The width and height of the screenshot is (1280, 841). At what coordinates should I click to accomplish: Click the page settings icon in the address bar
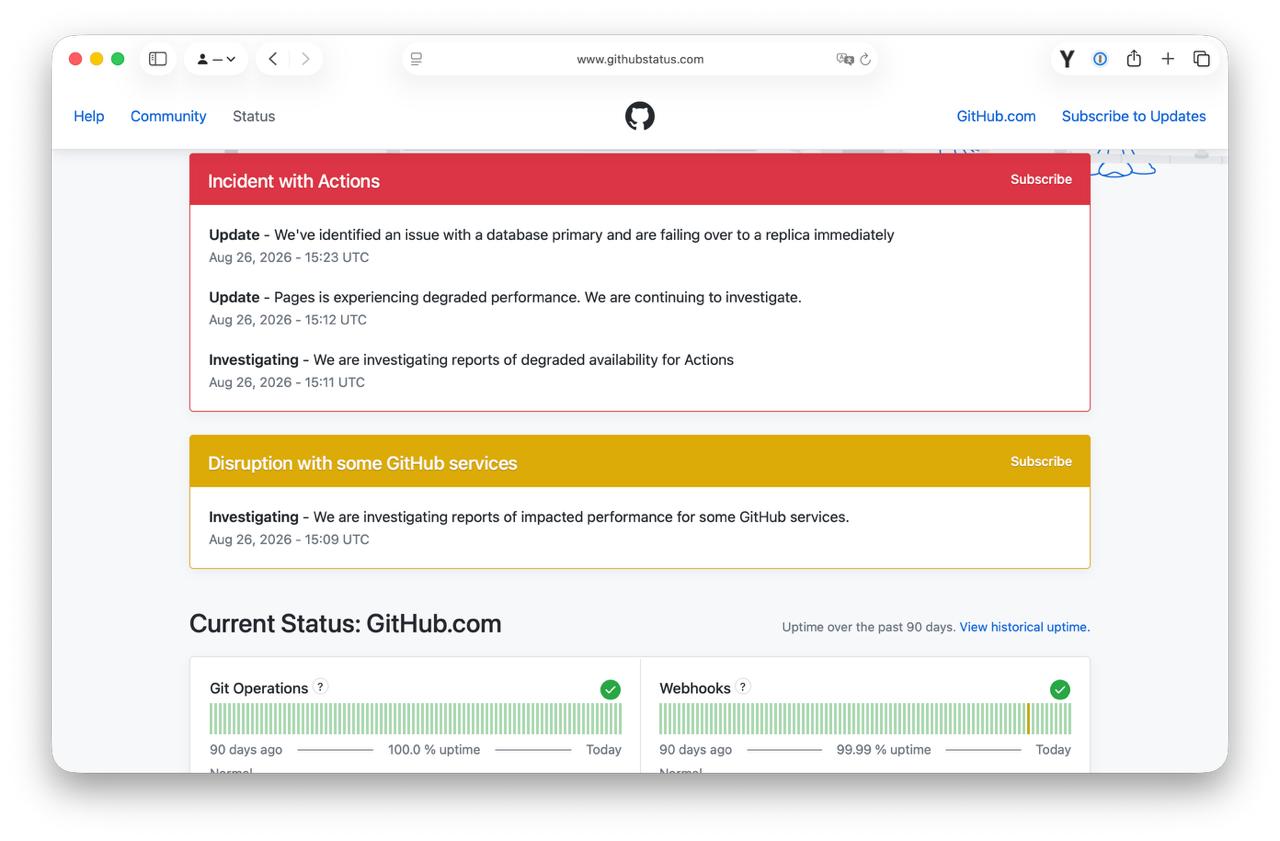pyautogui.click(x=417, y=59)
